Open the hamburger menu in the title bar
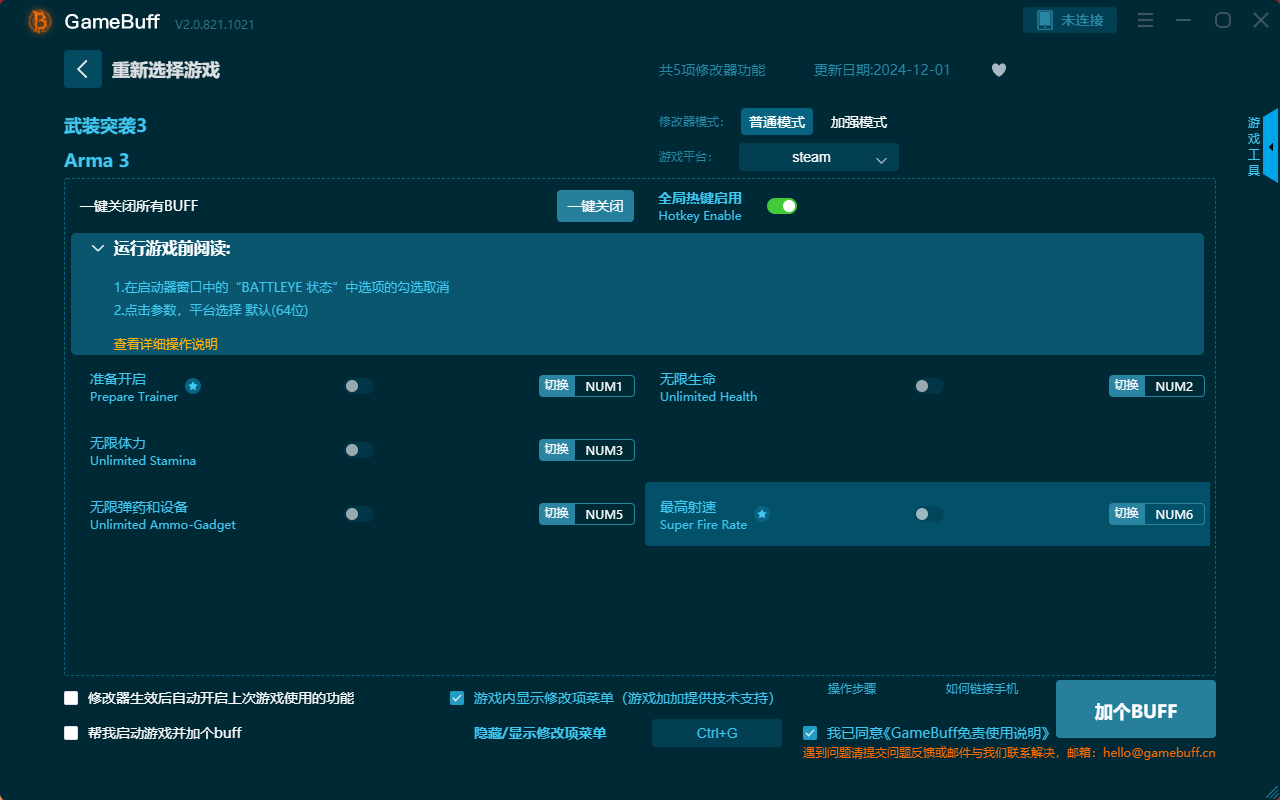1280x800 pixels. pyautogui.click(x=1144, y=20)
